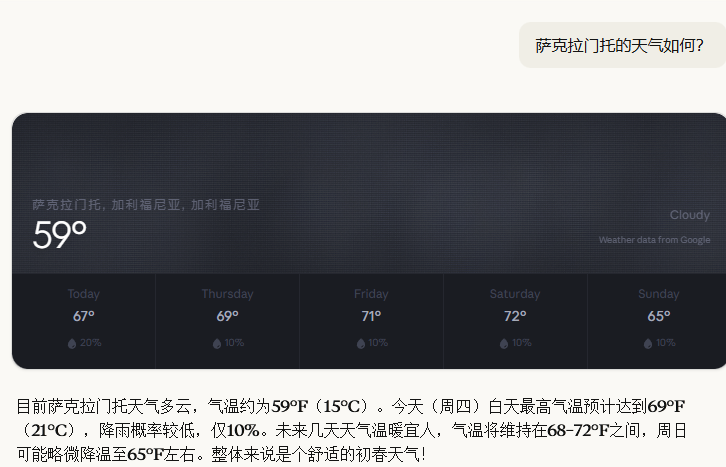Select the Saturday forecast label
726x467 pixels.
pyautogui.click(x=515, y=294)
